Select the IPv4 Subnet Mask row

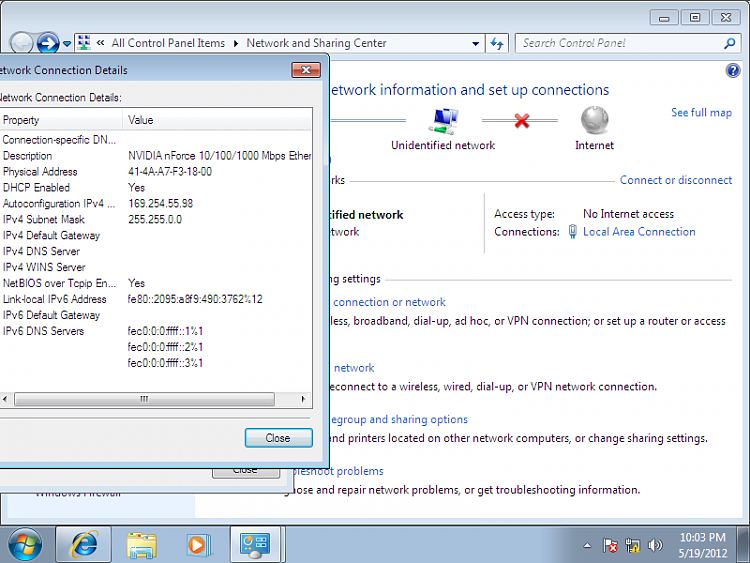point(156,220)
